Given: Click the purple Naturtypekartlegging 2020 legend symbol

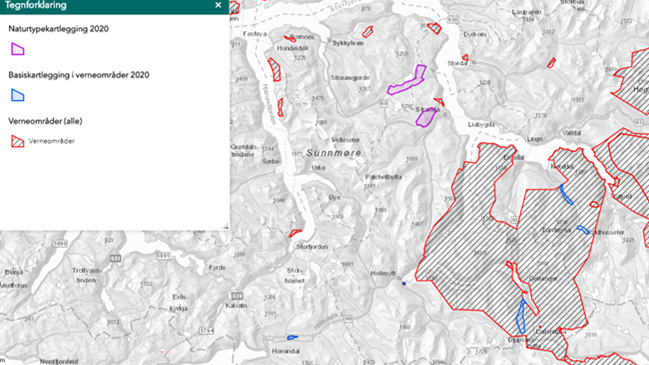Looking at the screenshot, I should [17, 49].
